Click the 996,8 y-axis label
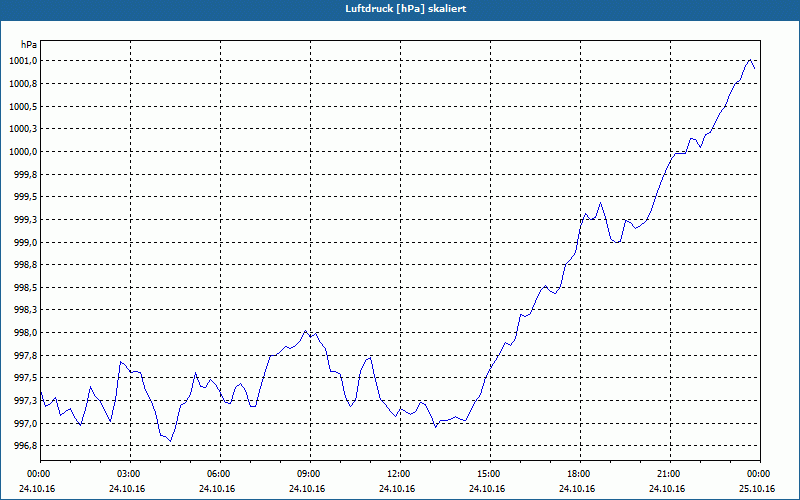Viewport: 800px width, 500px height. [26, 446]
